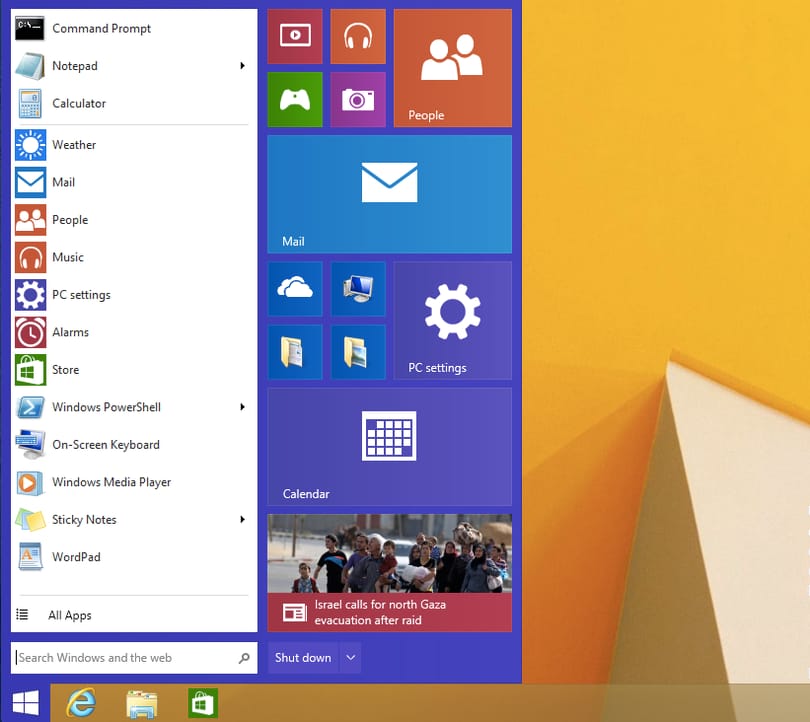
Task: Open the This PC computer tile
Action: click(358, 289)
